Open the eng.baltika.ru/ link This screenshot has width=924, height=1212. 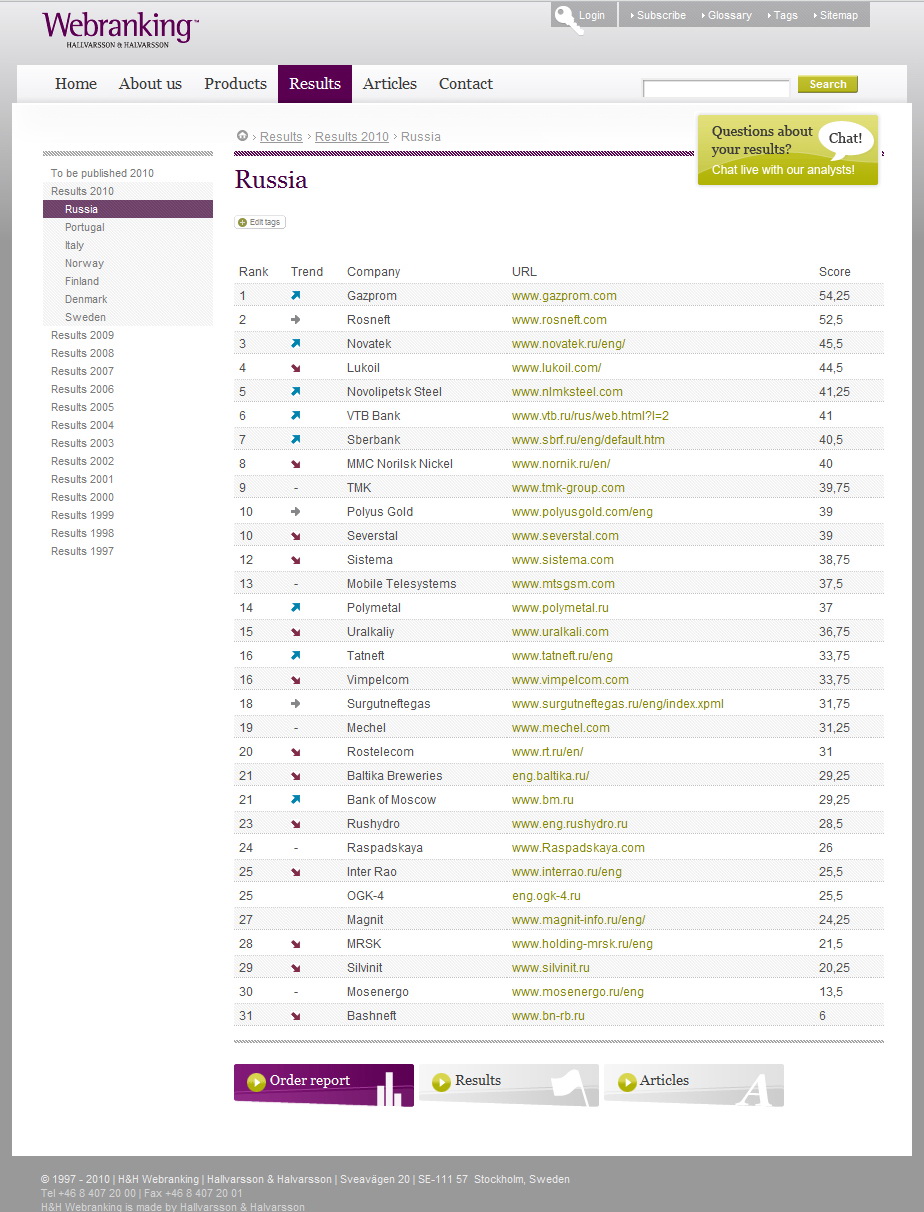[551, 776]
